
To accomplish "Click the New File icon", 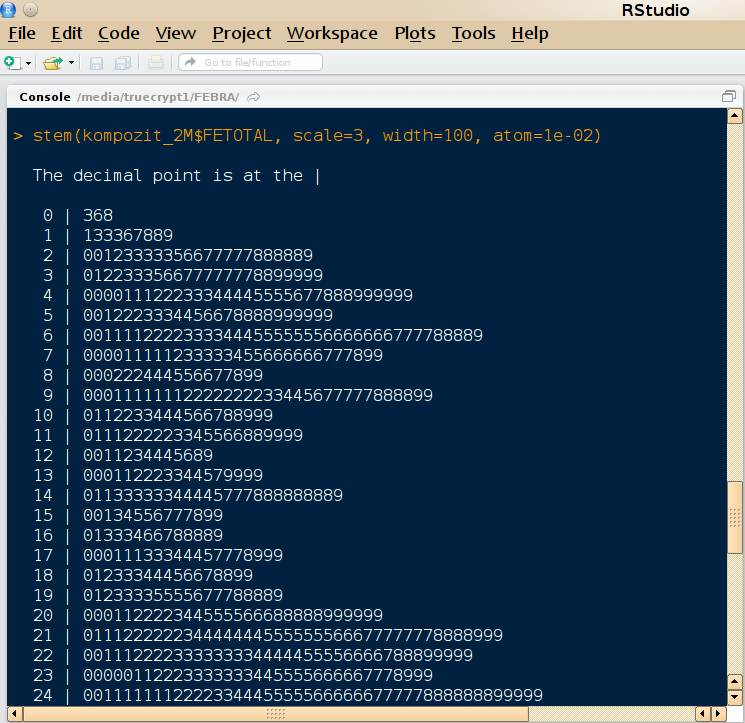I will [x=13, y=63].
